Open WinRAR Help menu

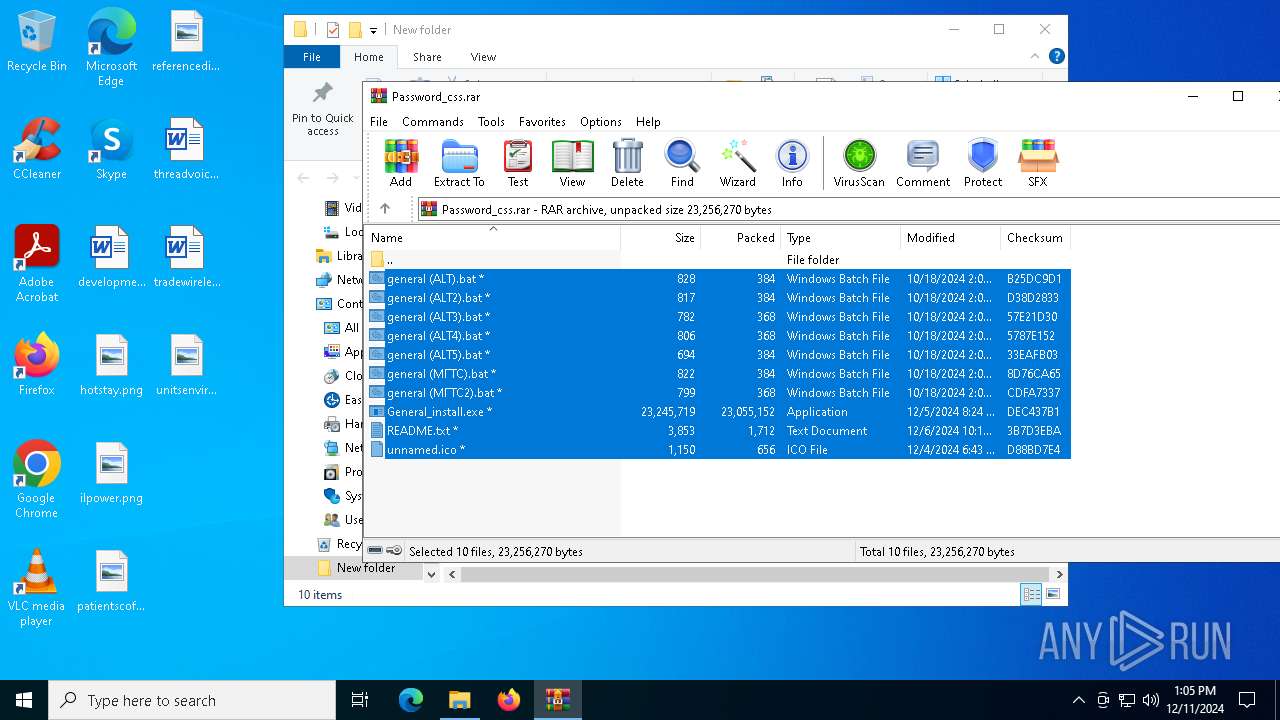(x=648, y=122)
